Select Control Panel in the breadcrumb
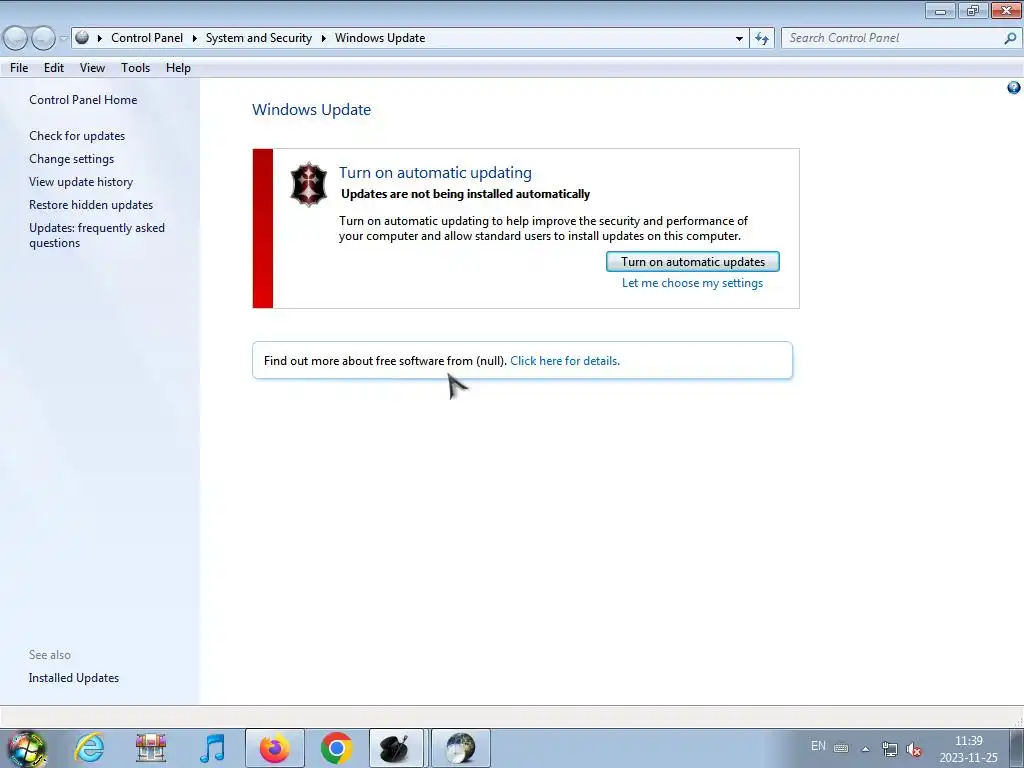 pos(147,38)
